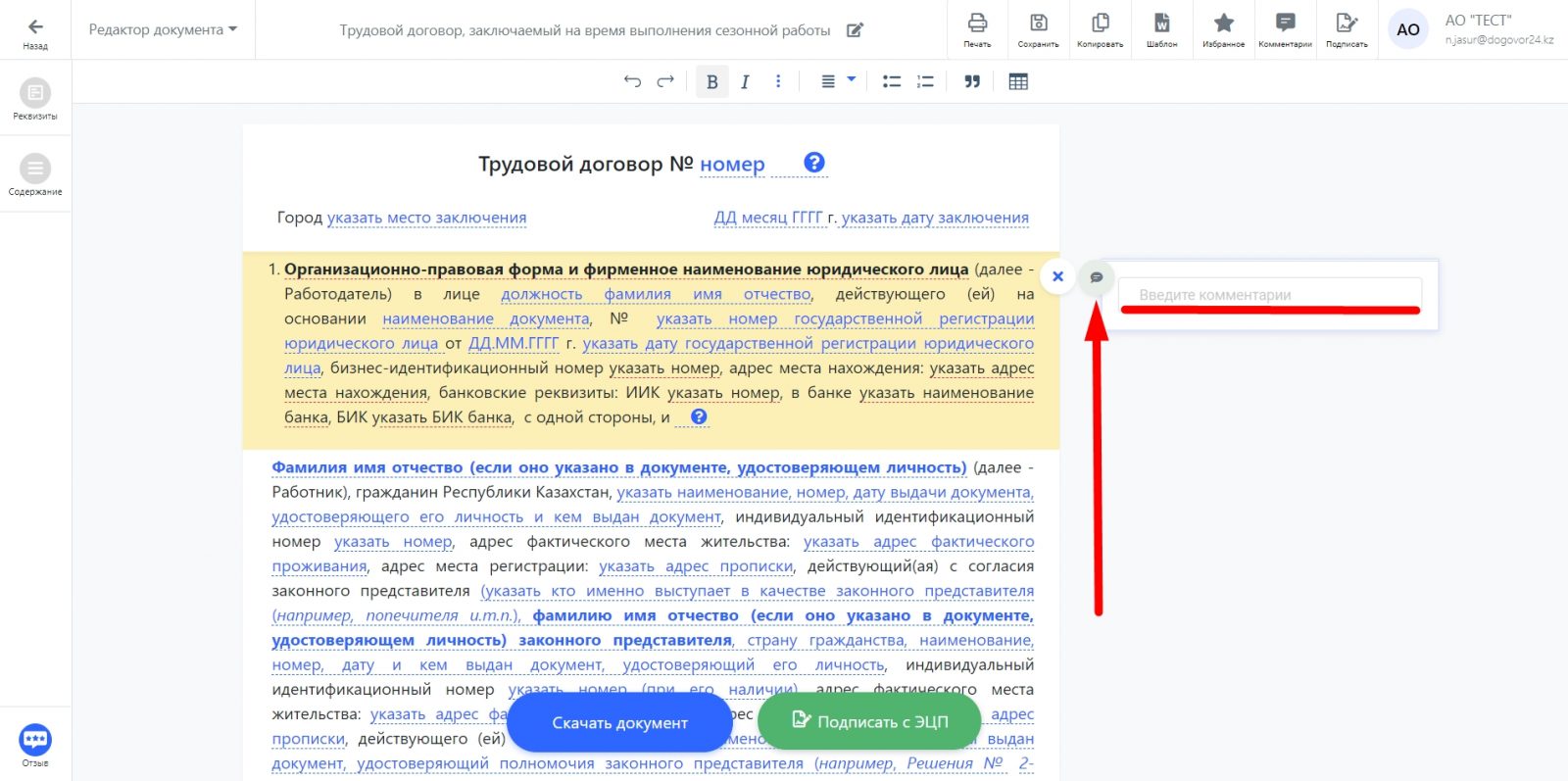
Task: Undo the last edit
Action: [x=632, y=81]
